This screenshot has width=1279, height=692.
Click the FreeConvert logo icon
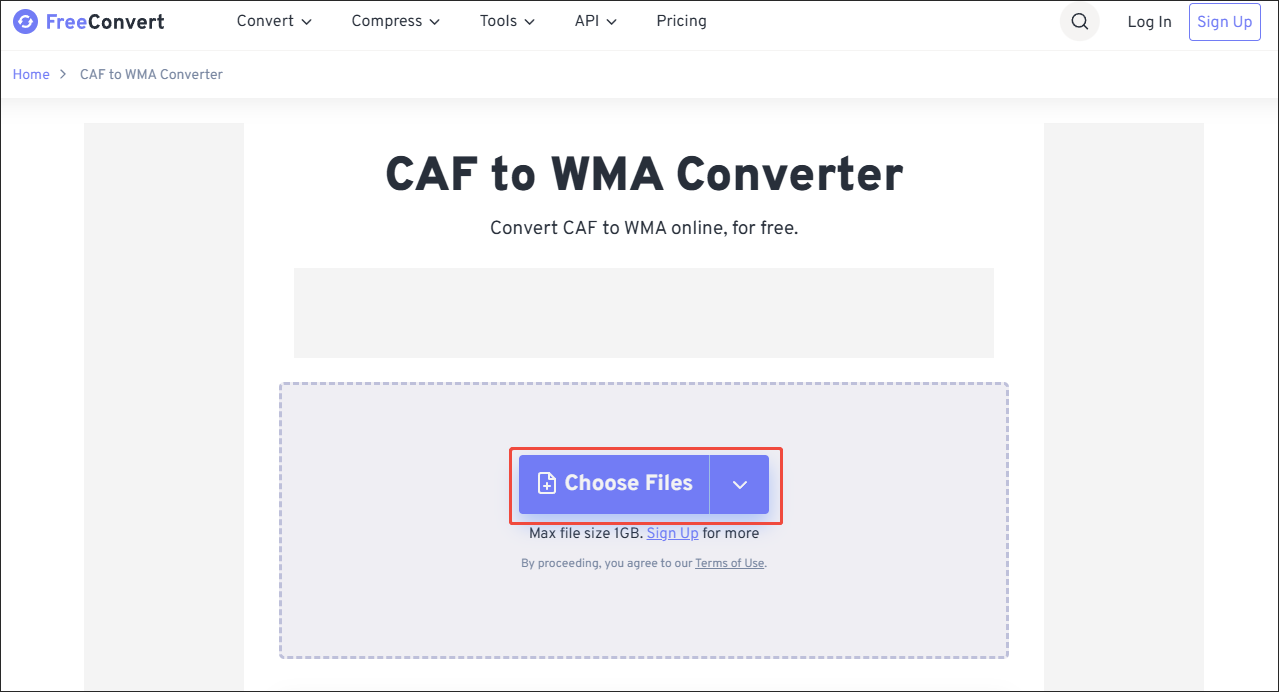pyautogui.click(x=25, y=21)
